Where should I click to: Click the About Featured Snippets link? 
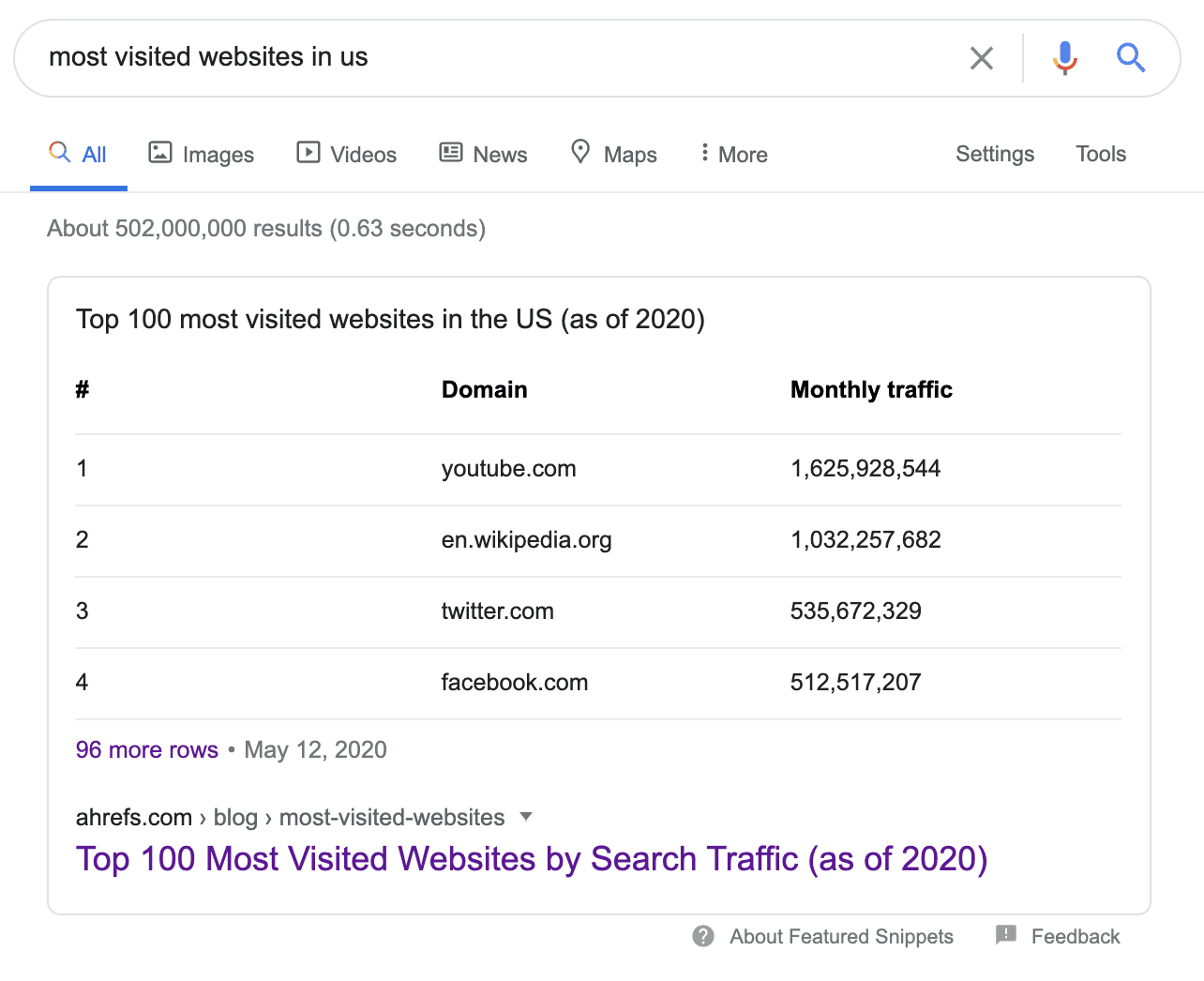point(842,936)
